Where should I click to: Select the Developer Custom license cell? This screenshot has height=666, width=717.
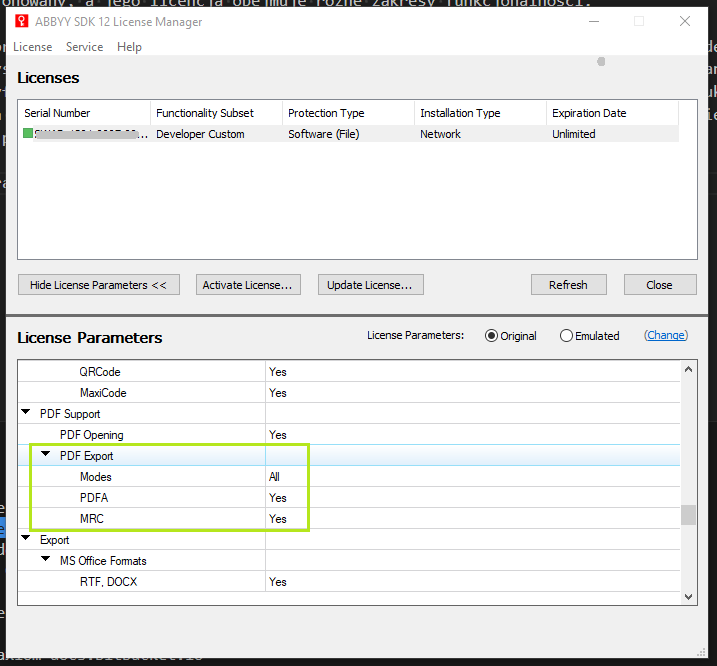200,134
